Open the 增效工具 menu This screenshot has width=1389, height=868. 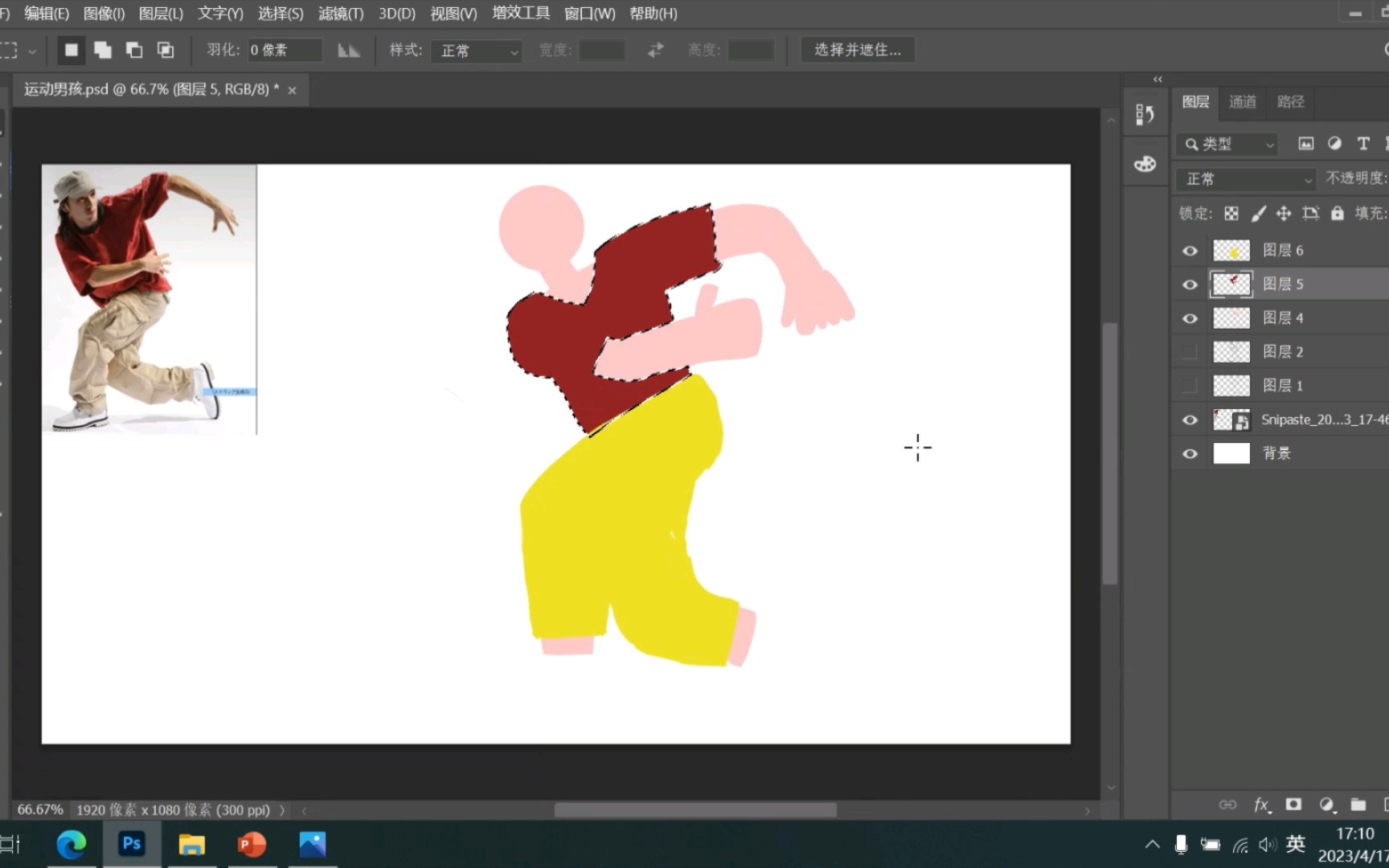521,14
